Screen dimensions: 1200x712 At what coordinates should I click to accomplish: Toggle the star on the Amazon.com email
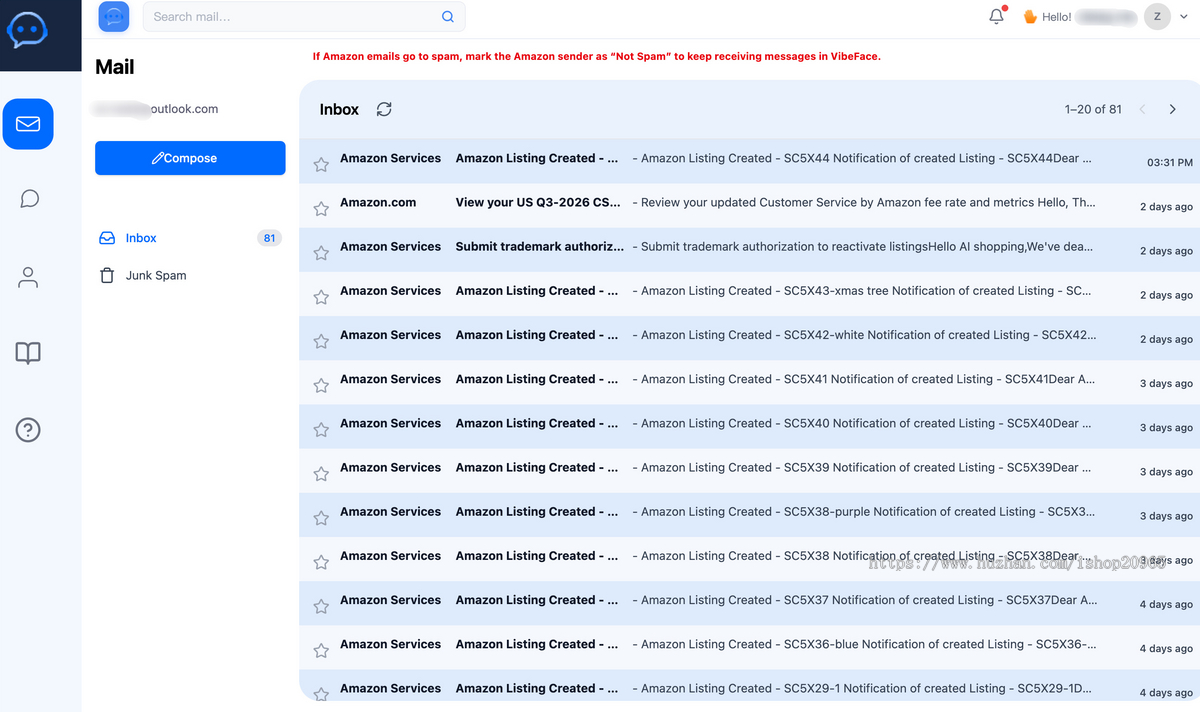[x=321, y=208]
